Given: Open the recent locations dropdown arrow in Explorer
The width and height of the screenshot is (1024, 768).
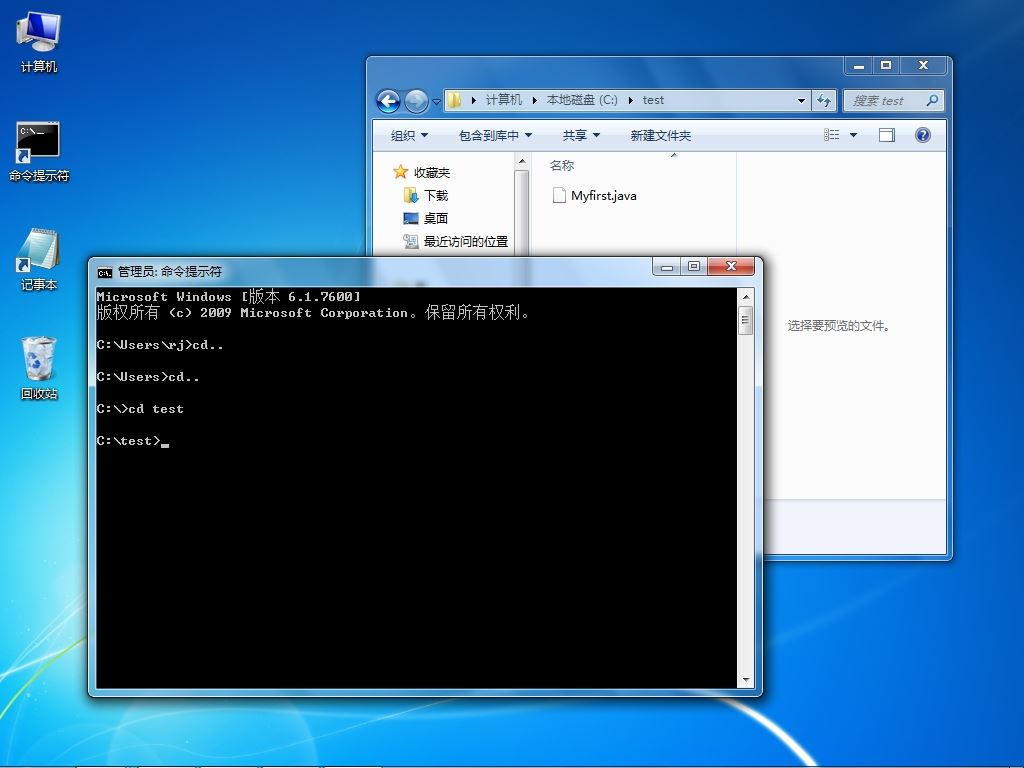Looking at the screenshot, I should click(436, 102).
